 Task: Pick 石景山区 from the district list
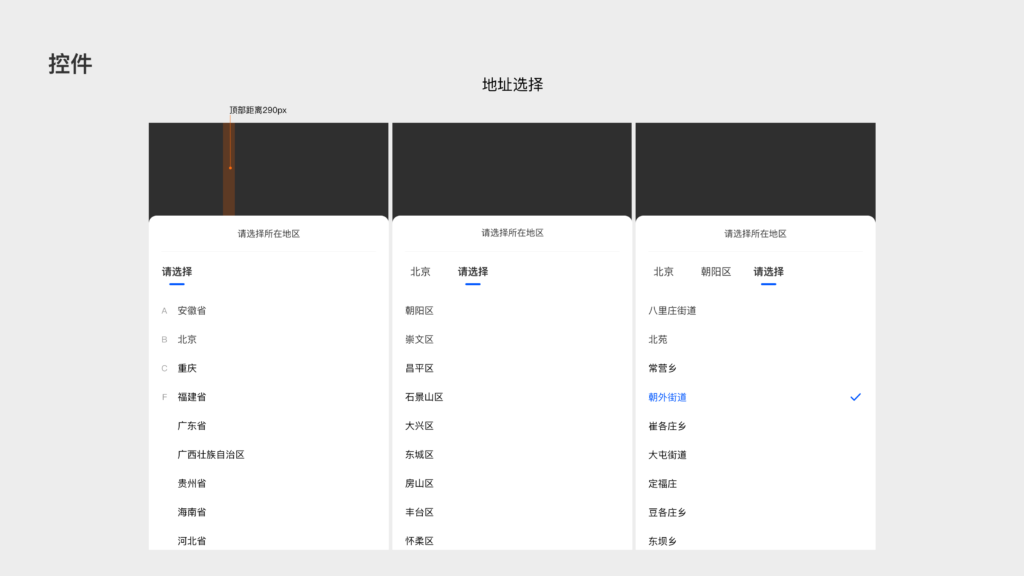click(424, 397)
